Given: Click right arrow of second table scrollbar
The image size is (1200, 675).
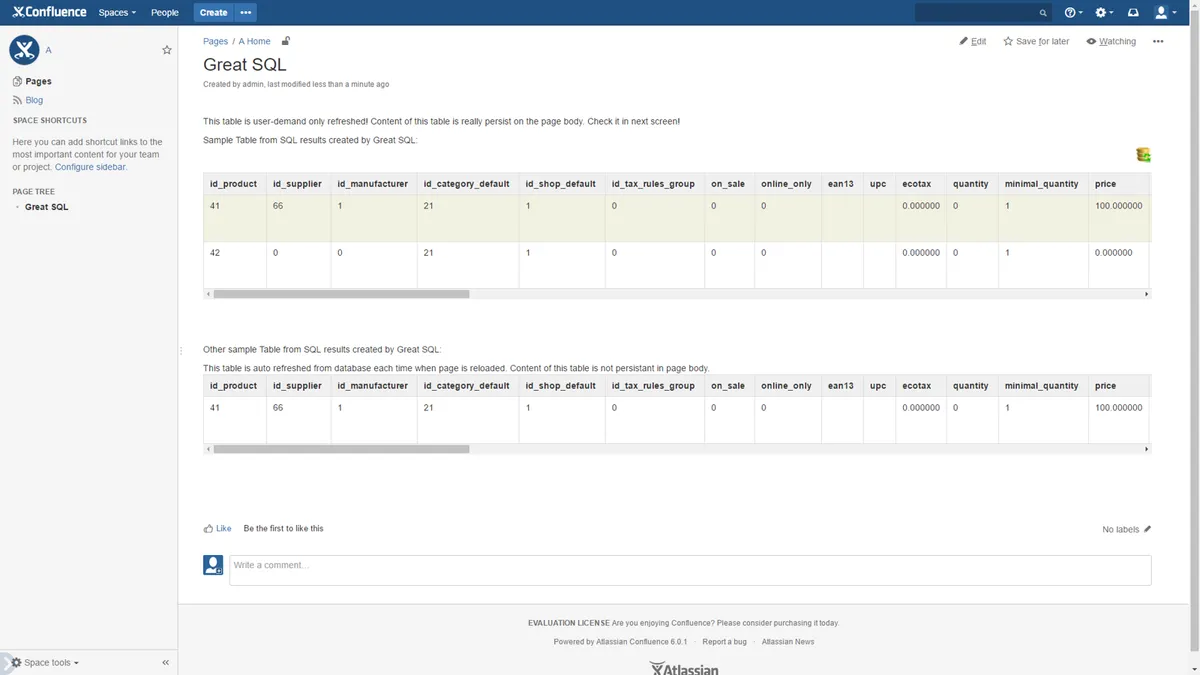Looking at the screenshot, I should pyautogui.click(x=1146, y=449).
